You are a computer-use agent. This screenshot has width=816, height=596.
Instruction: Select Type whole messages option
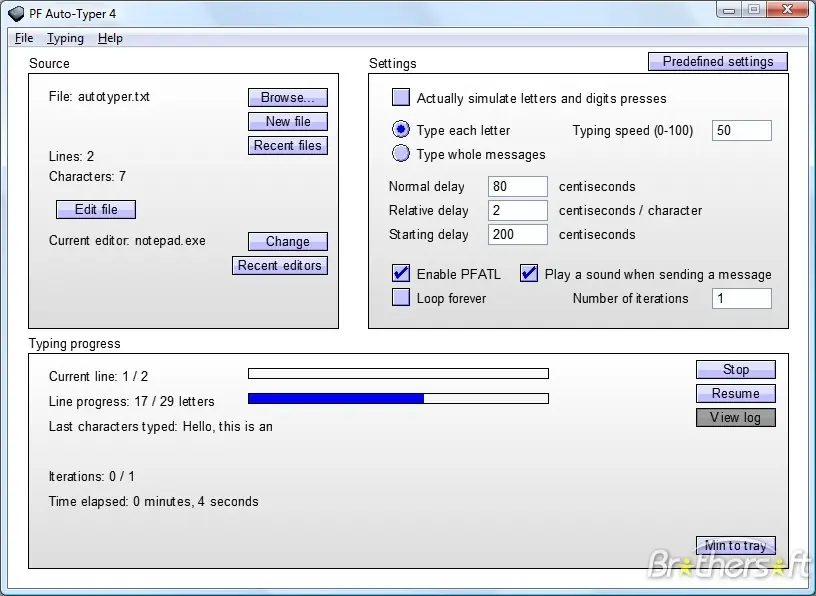click(401, 154)
